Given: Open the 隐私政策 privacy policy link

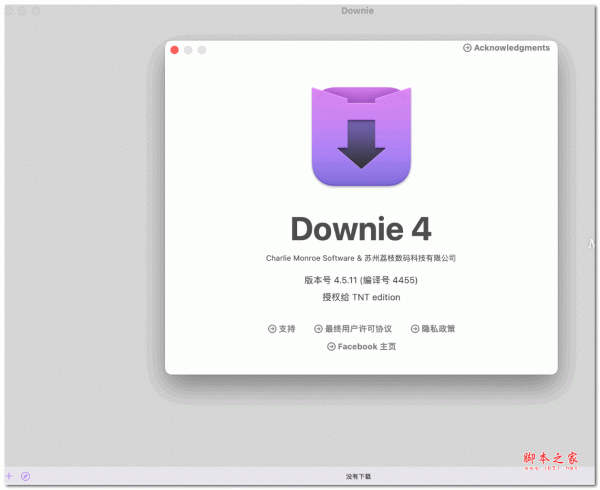Looking at the screenshot, I should click(x=433, y=329).
